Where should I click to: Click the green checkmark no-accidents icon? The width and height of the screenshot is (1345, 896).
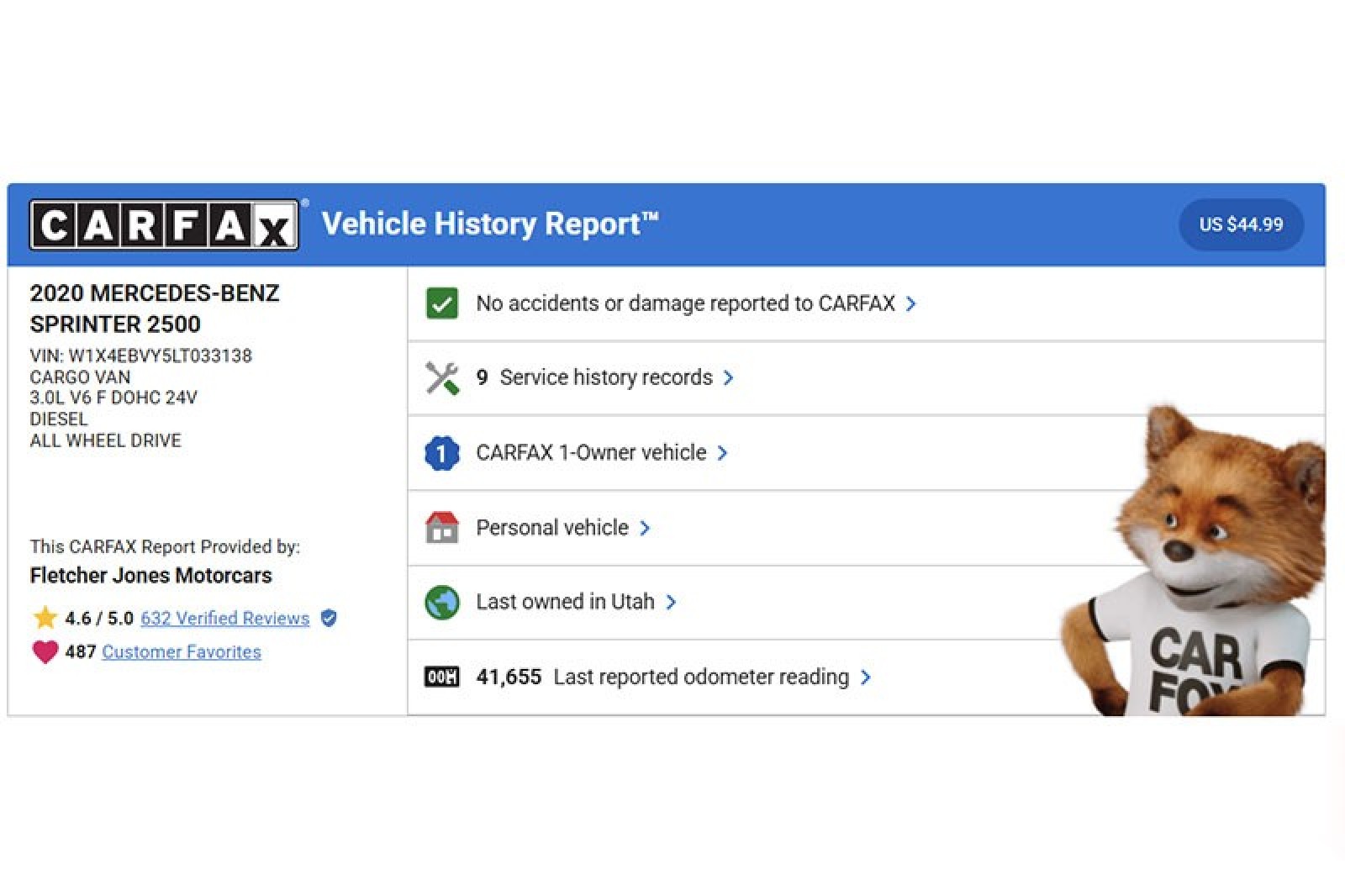click(442, 303)
